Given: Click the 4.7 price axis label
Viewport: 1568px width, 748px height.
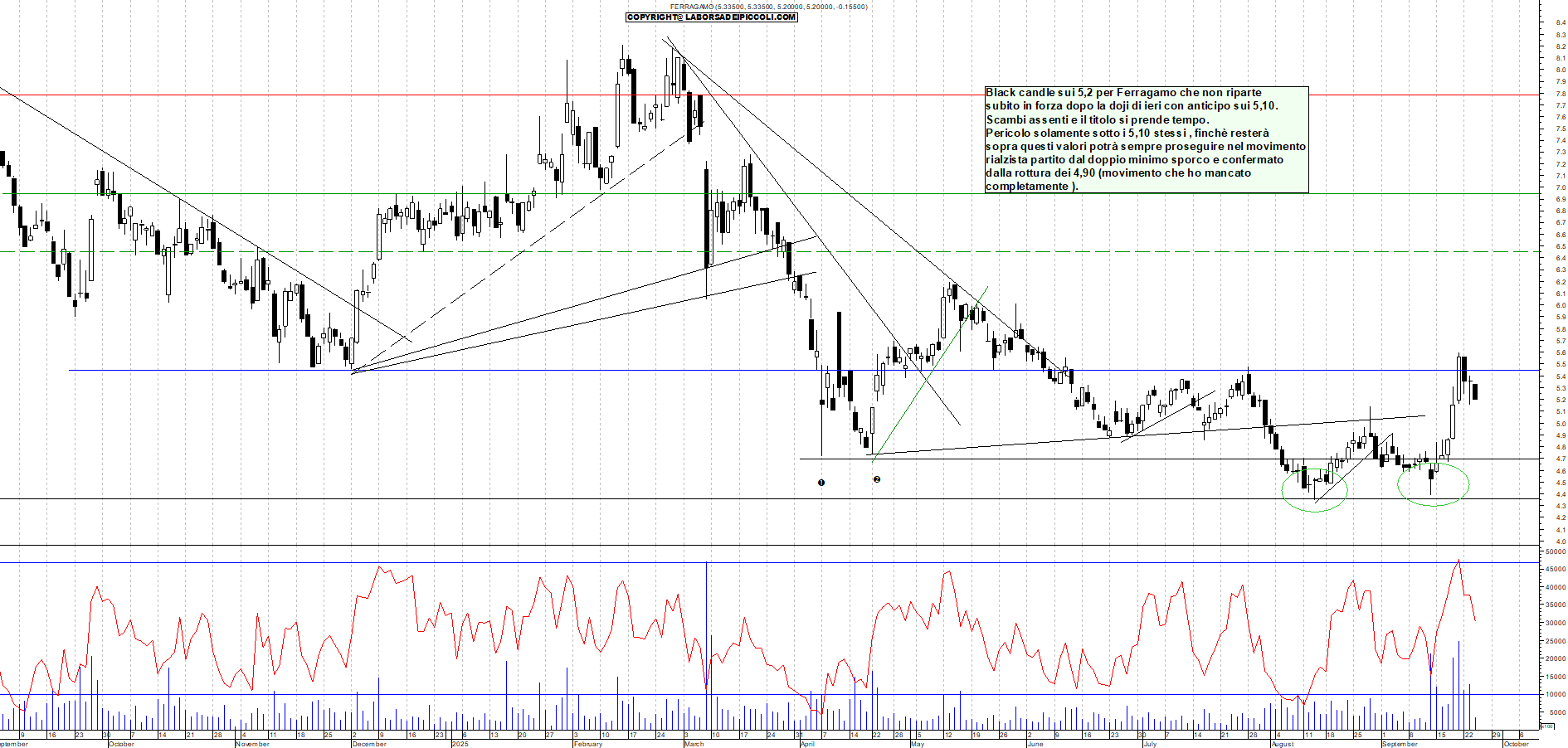Looking at the screenshot, I should [x=1561, y=459].
